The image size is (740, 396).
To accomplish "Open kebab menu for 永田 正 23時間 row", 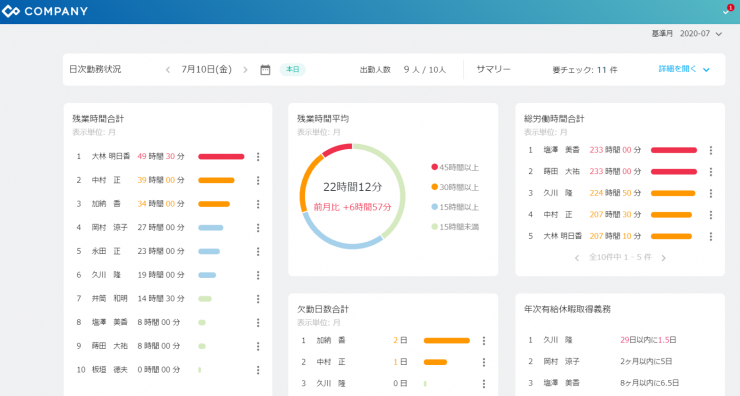I will 258,251.
